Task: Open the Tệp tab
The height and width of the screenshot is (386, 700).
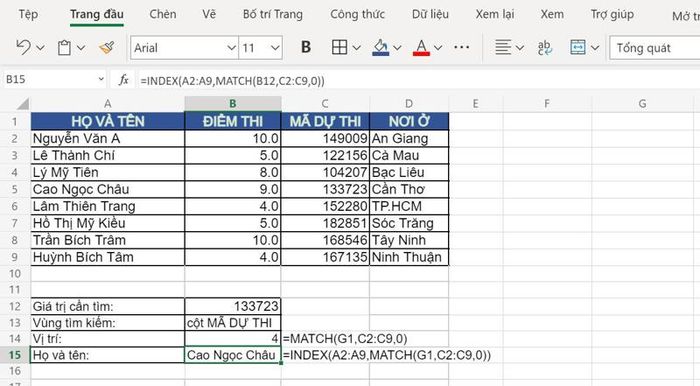Action: 28,14
